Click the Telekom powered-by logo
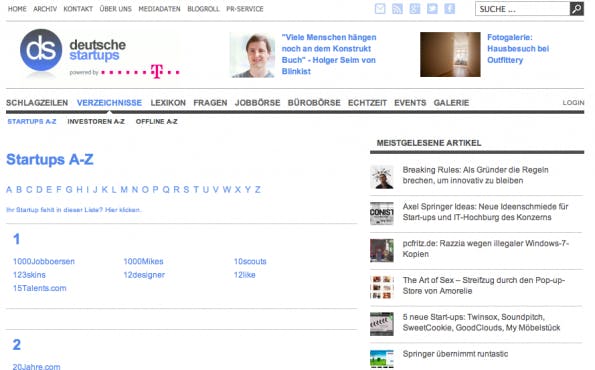Image resolution: width=595 pixels, height=370 pixels. [x=140, y=72]
